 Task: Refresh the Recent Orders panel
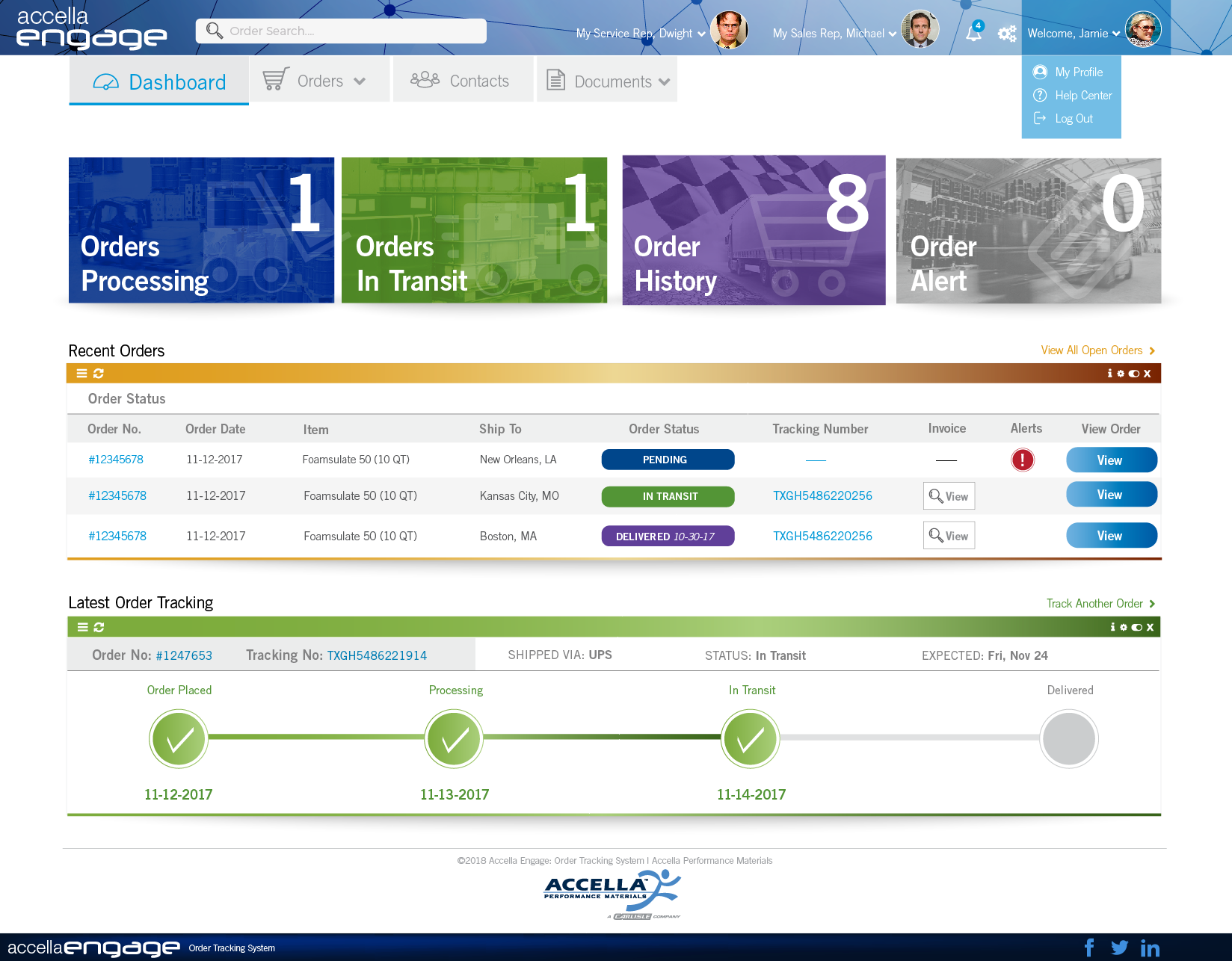tap(99, 374)
